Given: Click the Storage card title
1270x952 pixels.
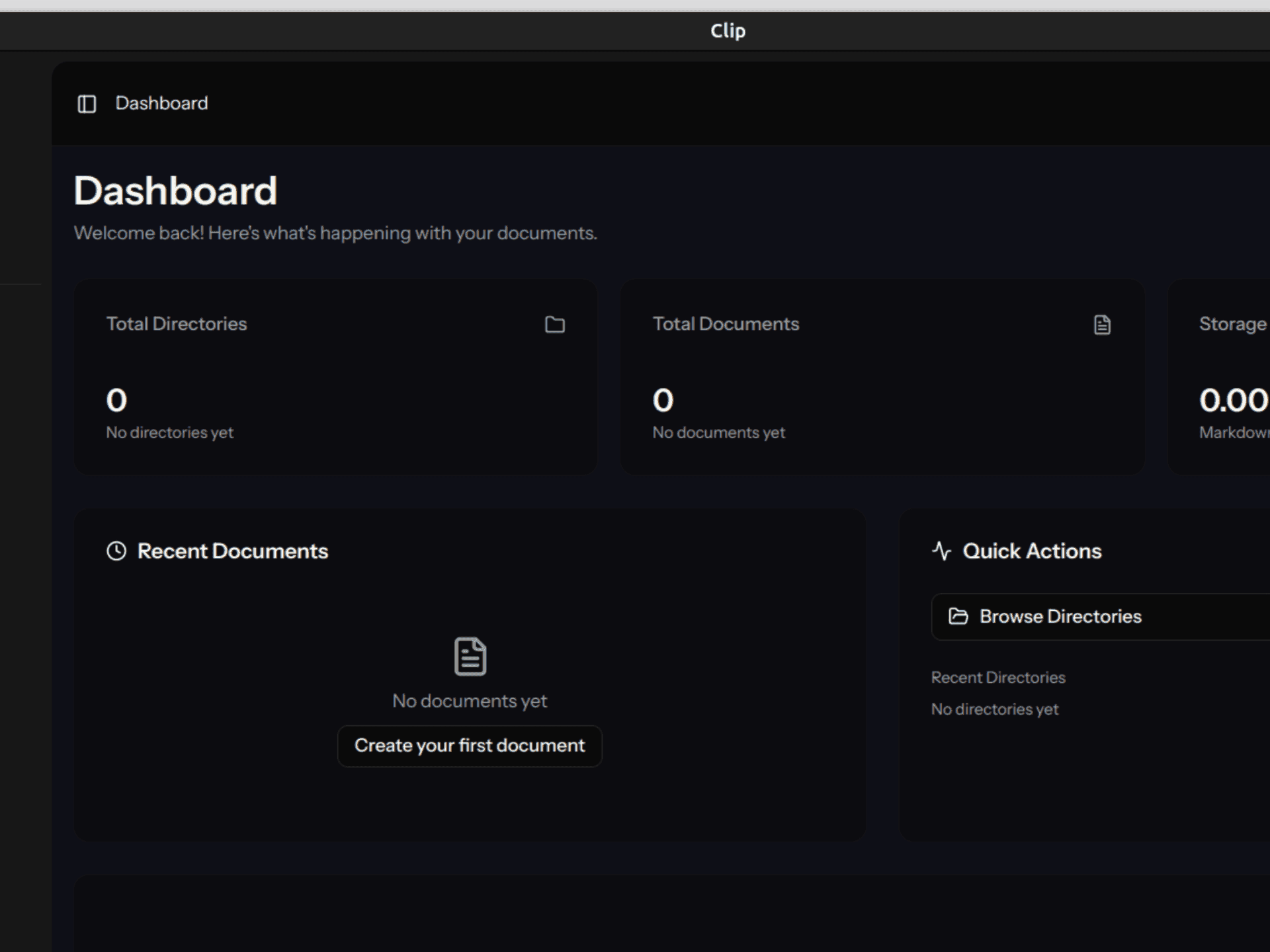Looking at the screenshot, I should click(x=1232, y=324).
